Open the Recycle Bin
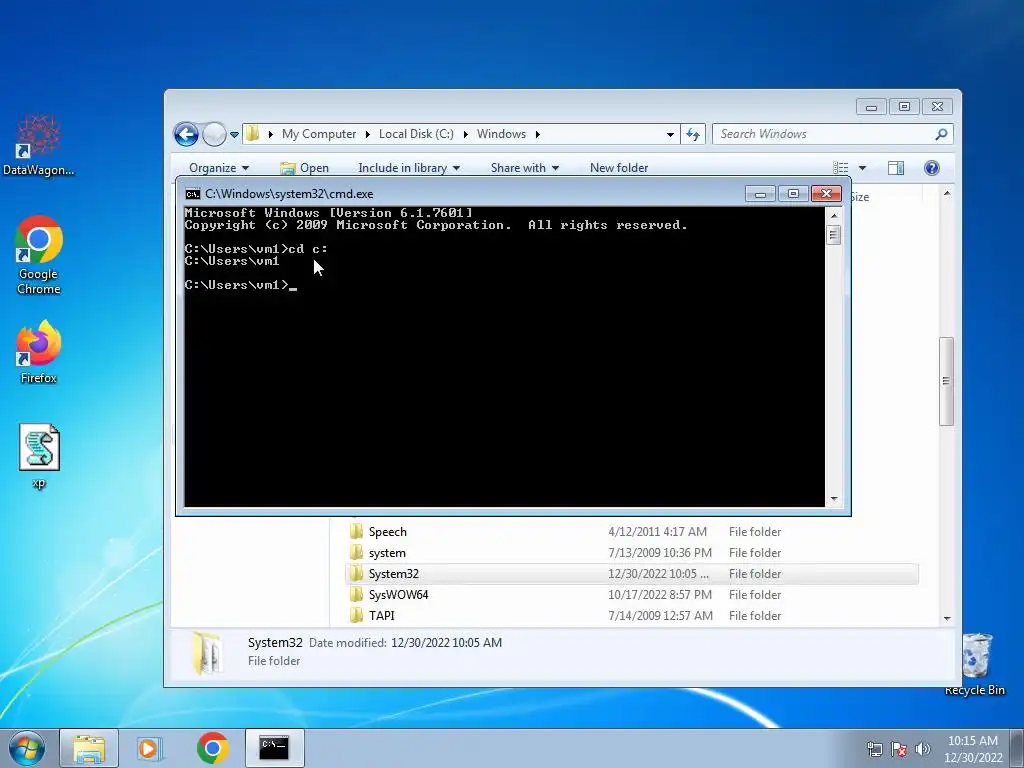This screenshot has height=768, width=1024. [x=974, y=664]
